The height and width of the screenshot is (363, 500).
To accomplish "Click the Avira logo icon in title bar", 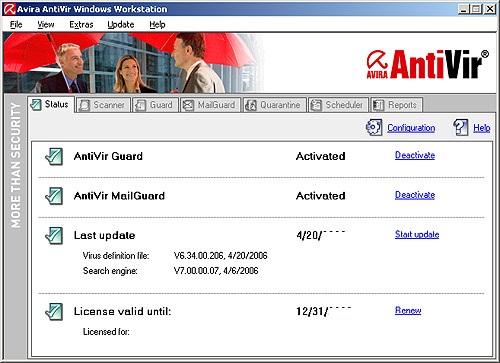I will (9, 9).
